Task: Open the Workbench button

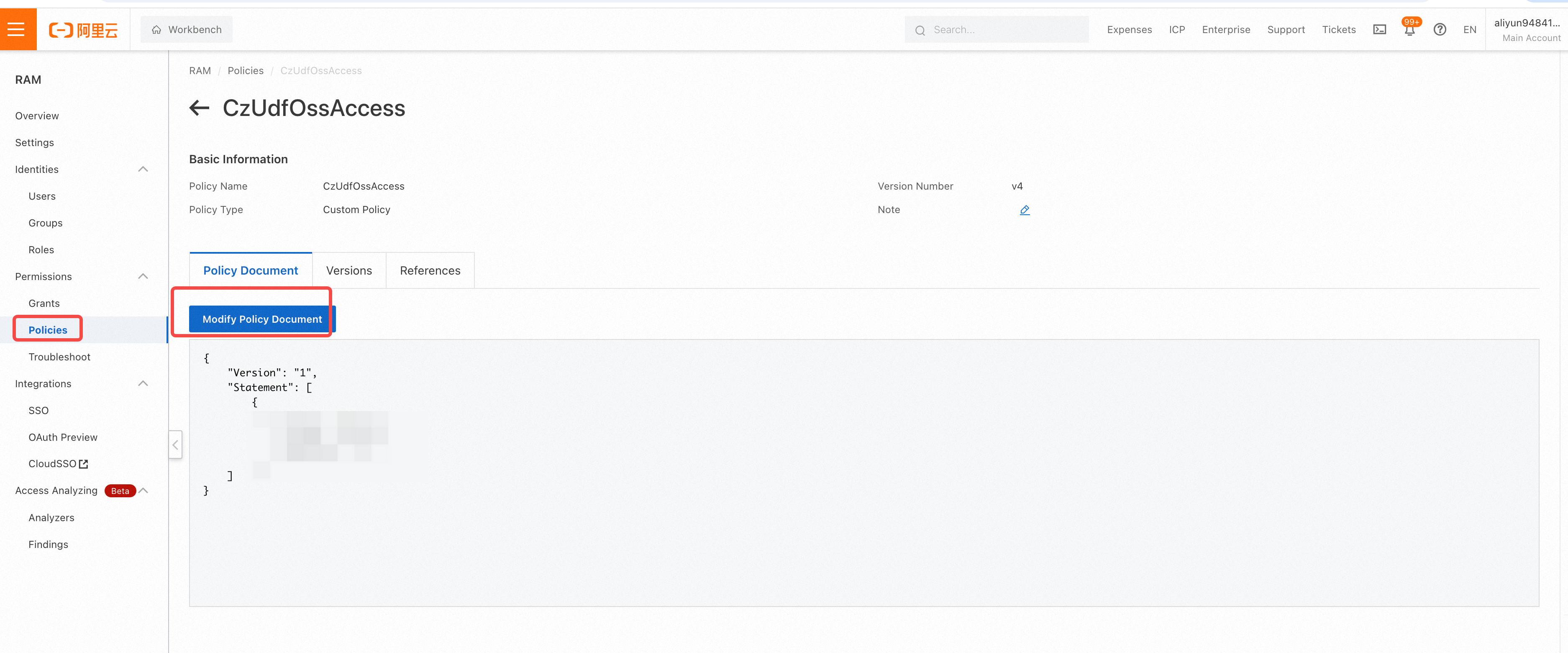Action: (x=186, y=30)
